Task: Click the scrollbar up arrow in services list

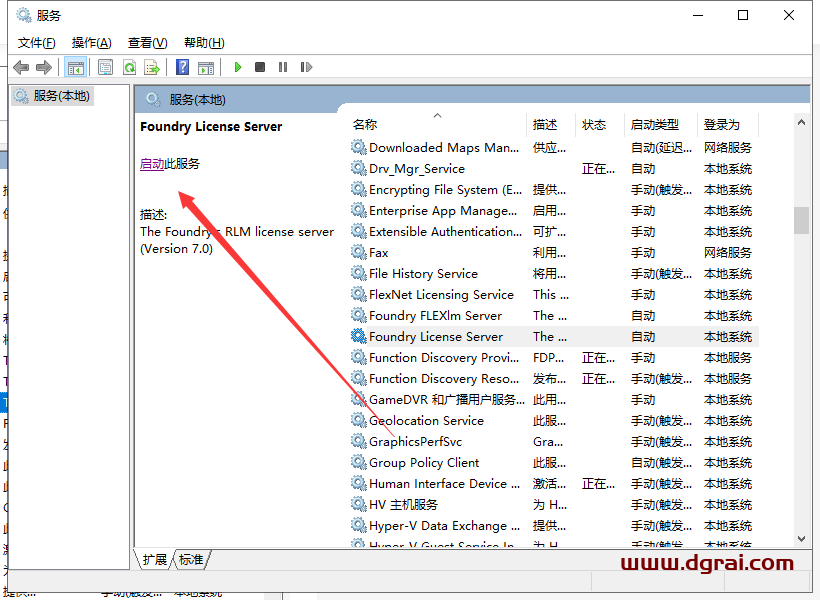Action: pyautogui.click(x=801, y=122)
